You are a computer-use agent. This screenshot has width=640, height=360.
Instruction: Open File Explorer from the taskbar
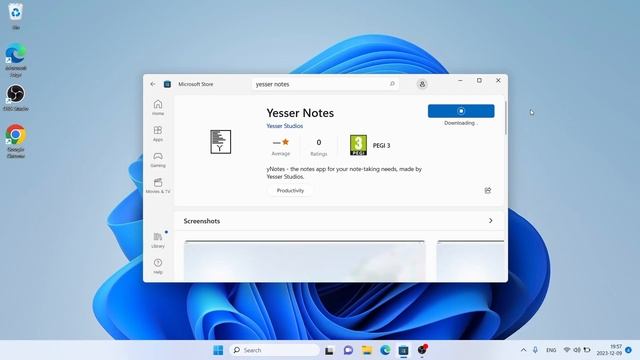[367, 350]
